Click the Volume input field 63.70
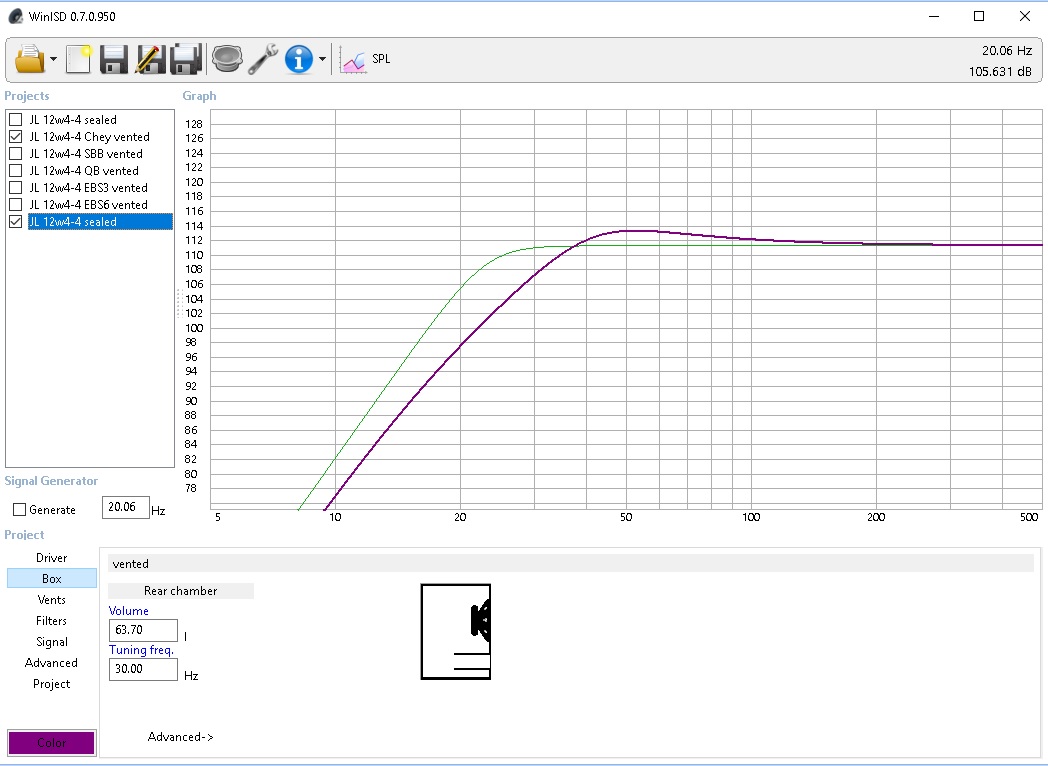The image size is (1048, 766). point(143,630)
